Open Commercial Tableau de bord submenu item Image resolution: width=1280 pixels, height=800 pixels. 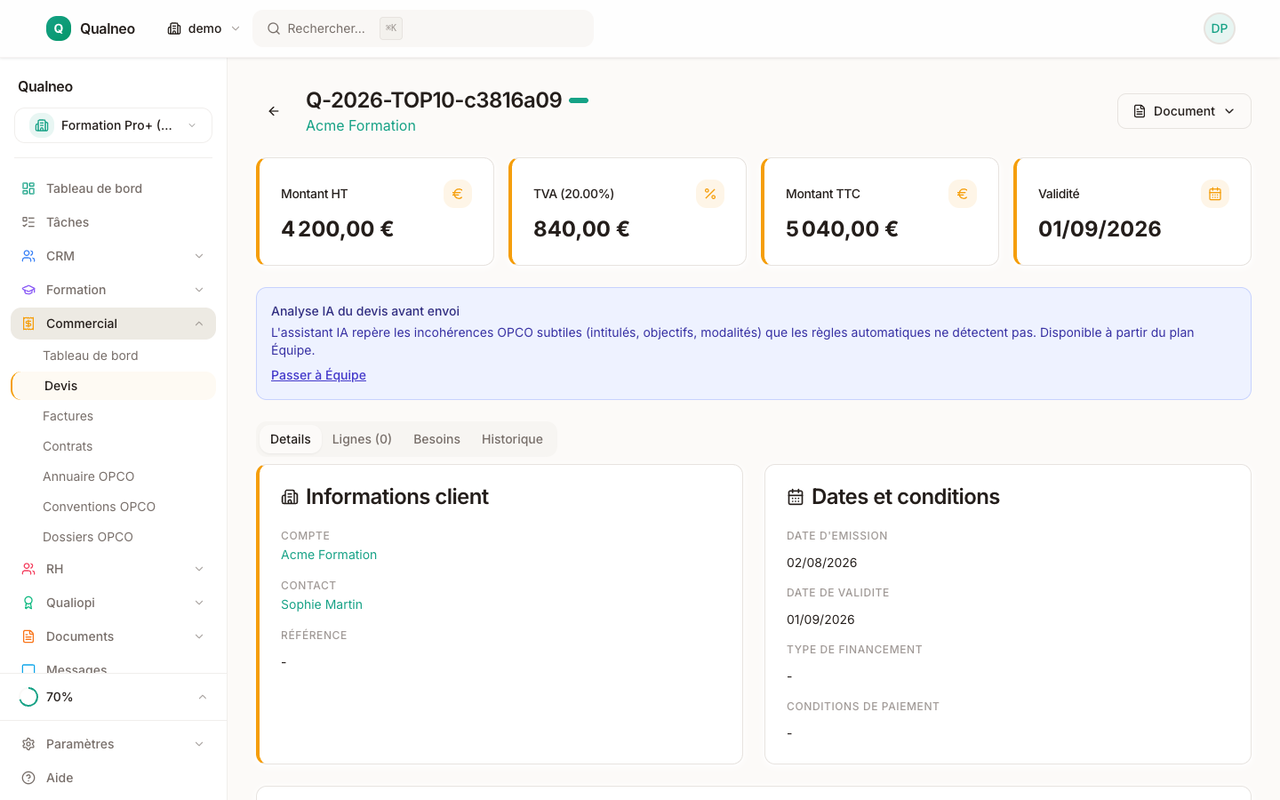coord(113,356)
